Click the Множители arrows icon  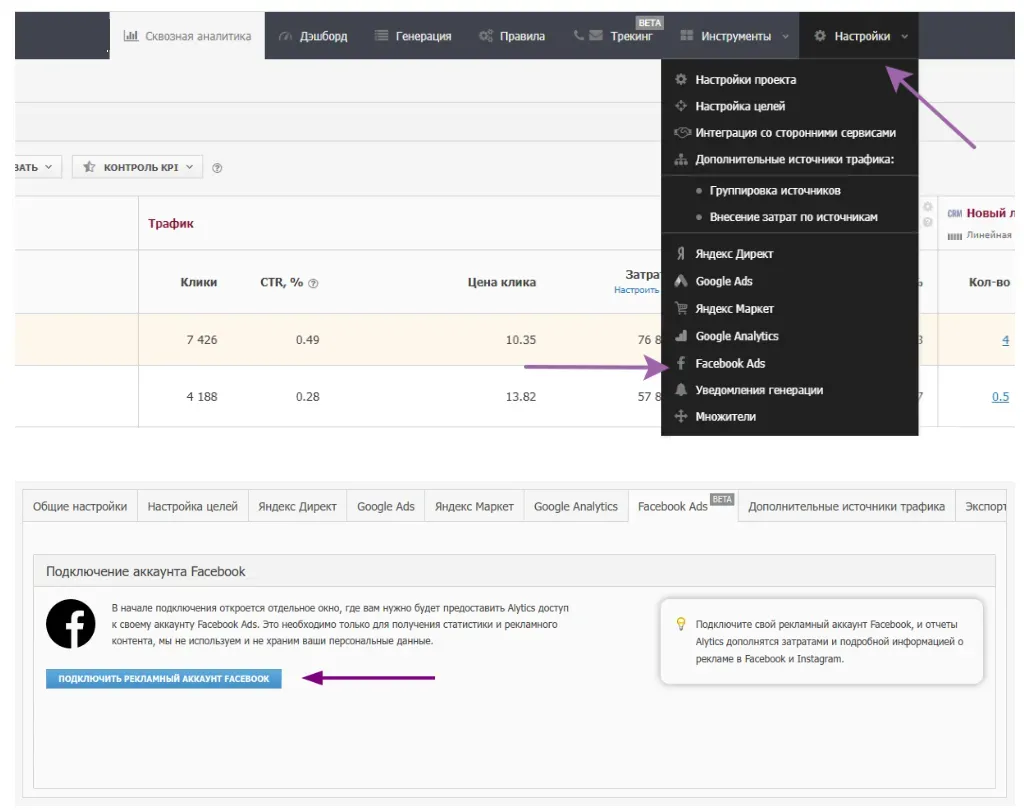(680, 416)
